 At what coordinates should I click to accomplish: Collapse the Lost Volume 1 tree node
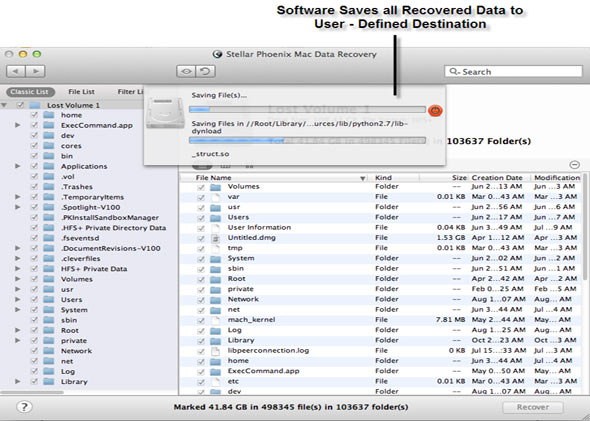[x=4, y=105]
